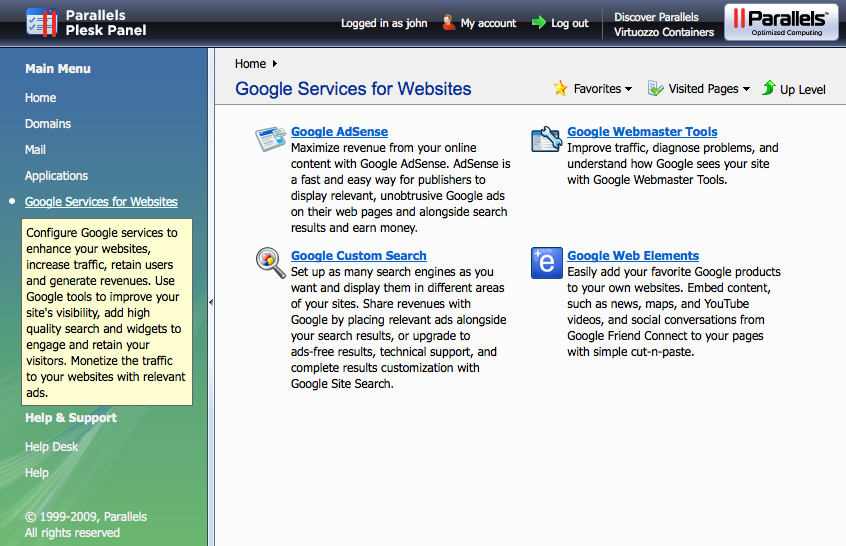The height and width of the screenshot is (546, 846).
Task: Open Mail in the Main Menu
Action: tap(35, 149)
